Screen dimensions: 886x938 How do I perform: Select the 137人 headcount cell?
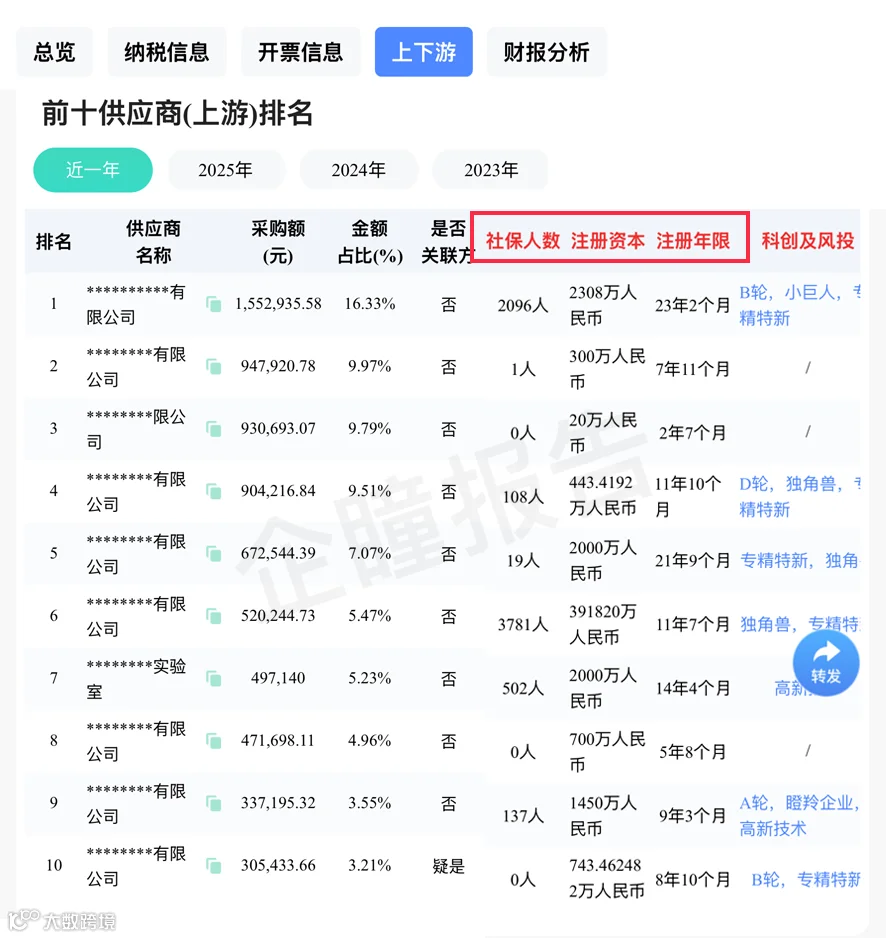523,815
